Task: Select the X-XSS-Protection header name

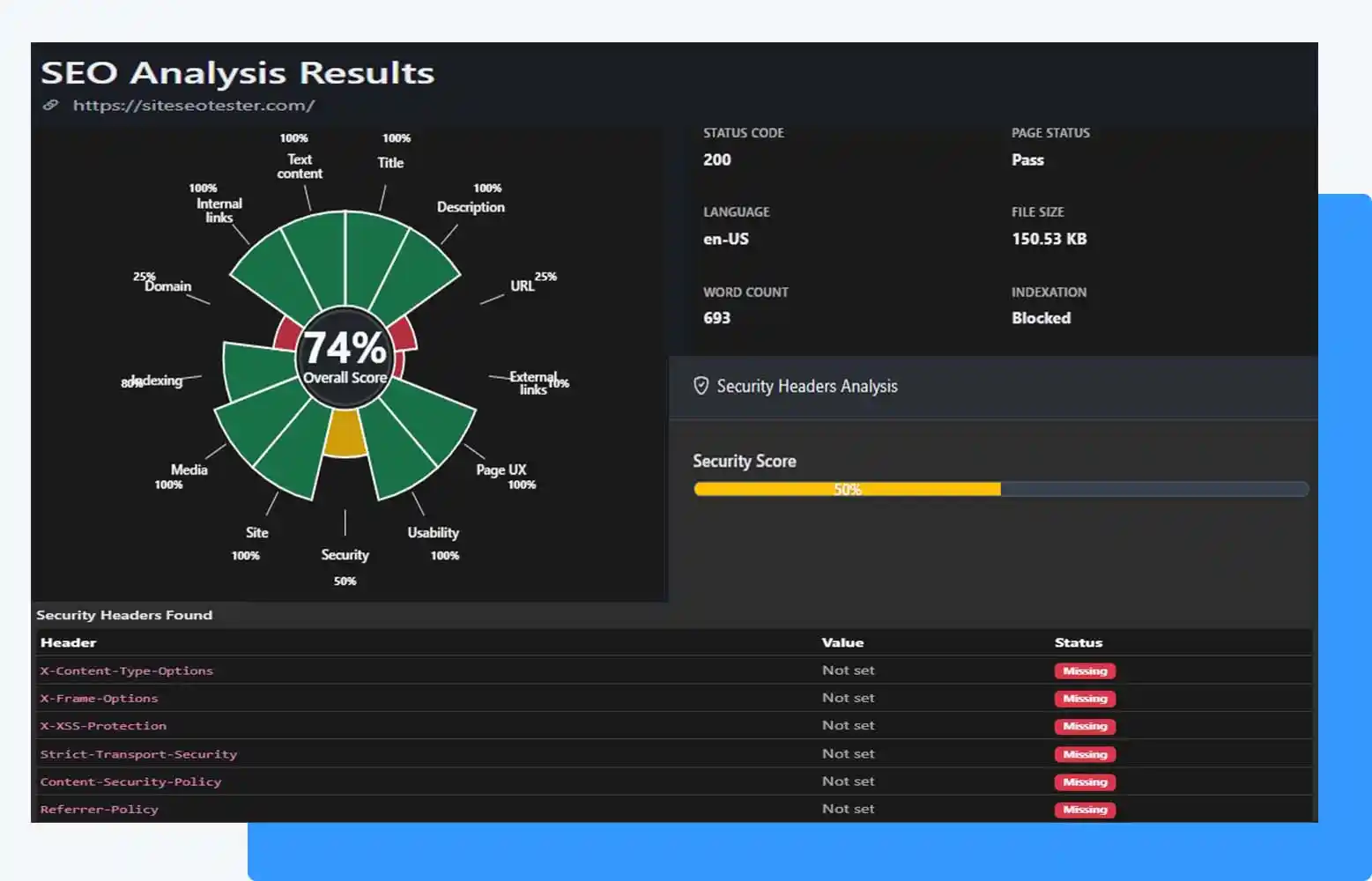Action: (103, 726)
